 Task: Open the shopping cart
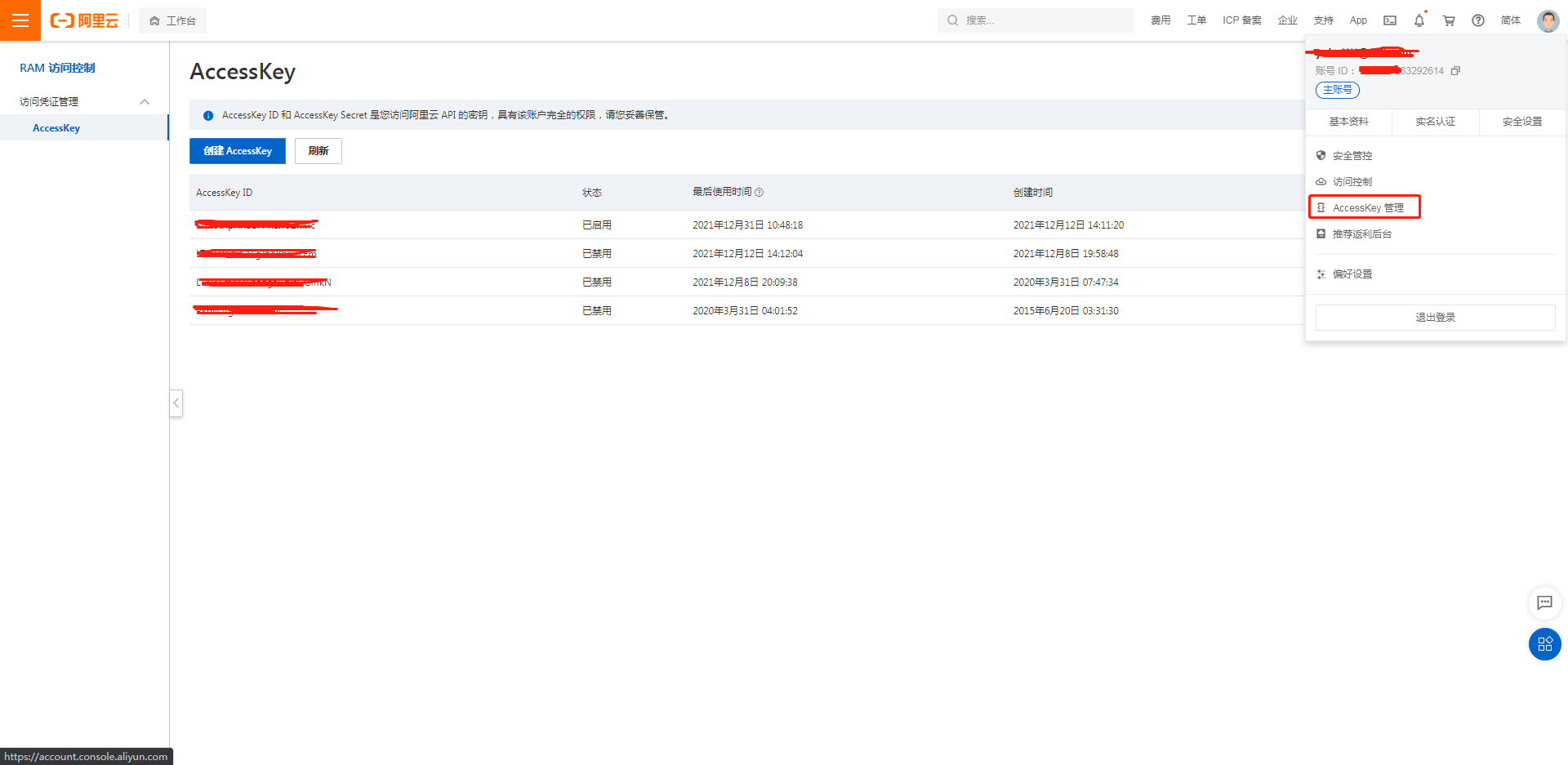click(1449, 20)
